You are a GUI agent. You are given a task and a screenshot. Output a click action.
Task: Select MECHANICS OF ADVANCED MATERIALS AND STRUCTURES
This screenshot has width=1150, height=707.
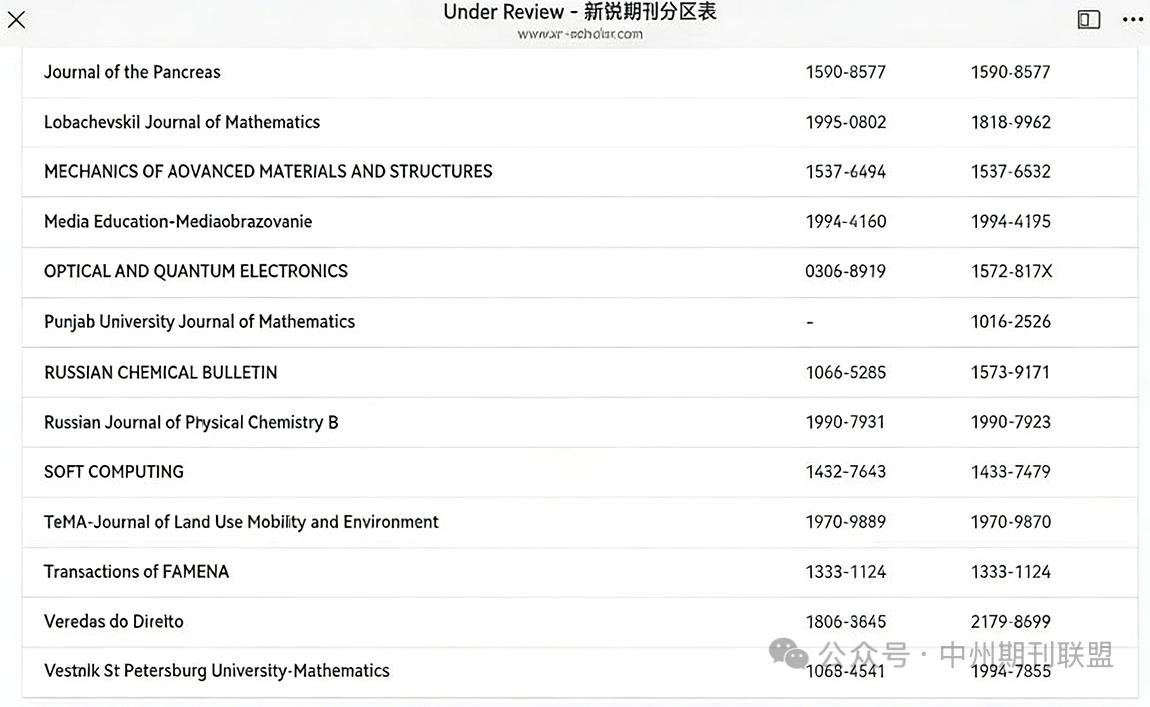point(267,171)
